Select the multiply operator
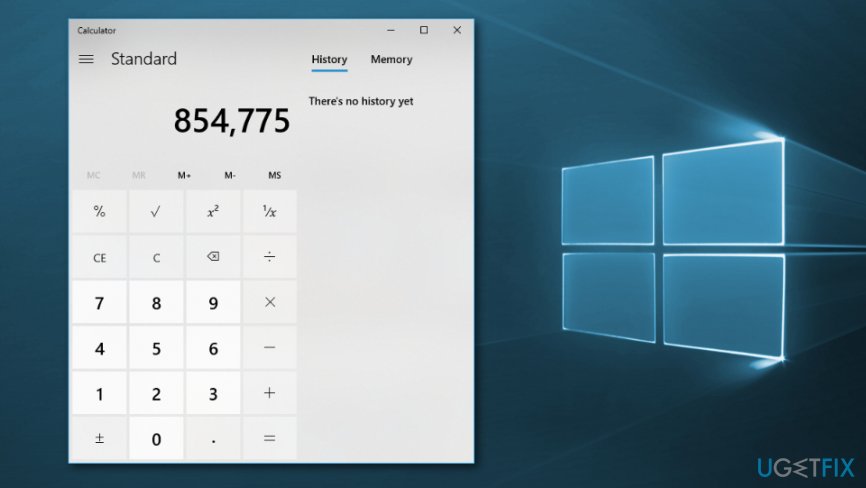The width and height of the screenshot is (866, 488). (270, 302)
